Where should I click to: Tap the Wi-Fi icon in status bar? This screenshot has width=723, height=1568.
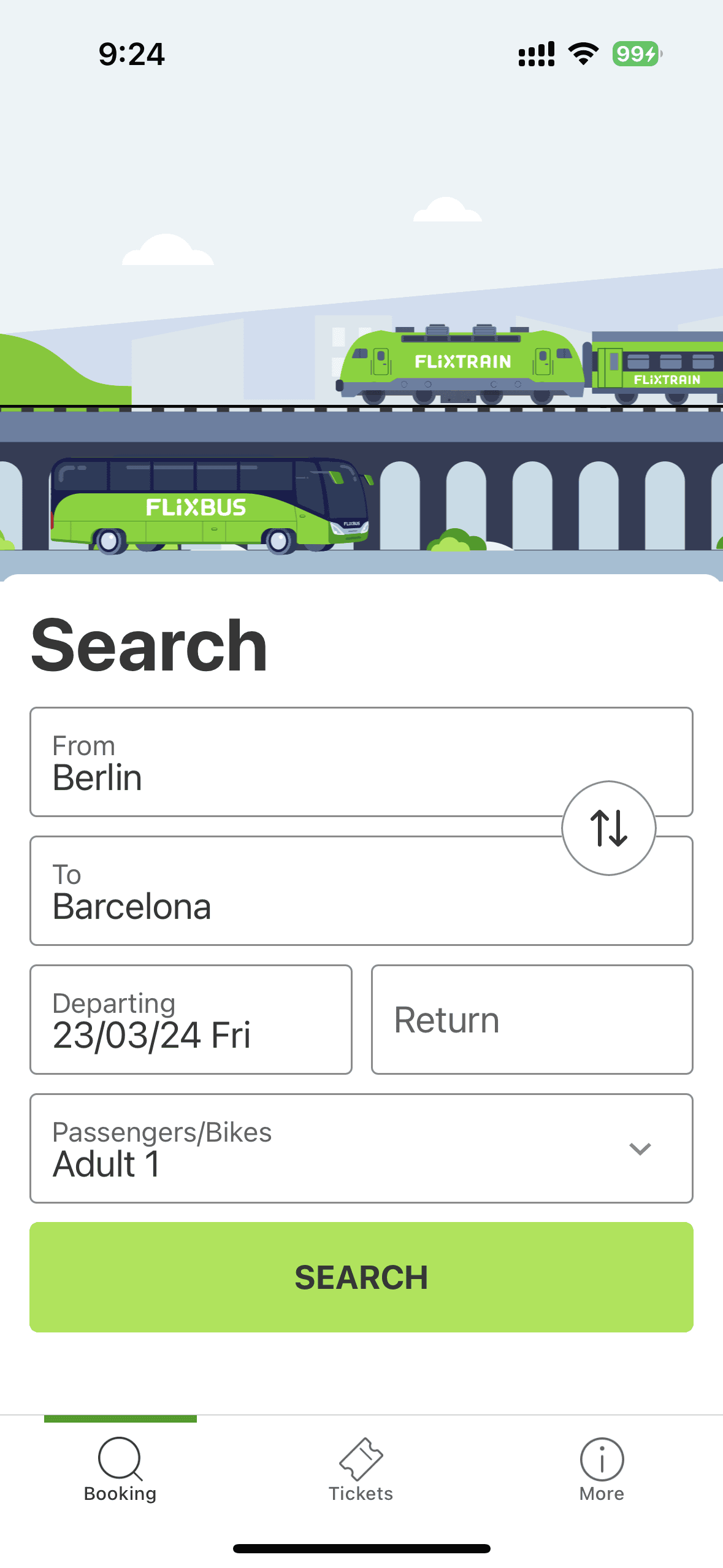(583, 54)
